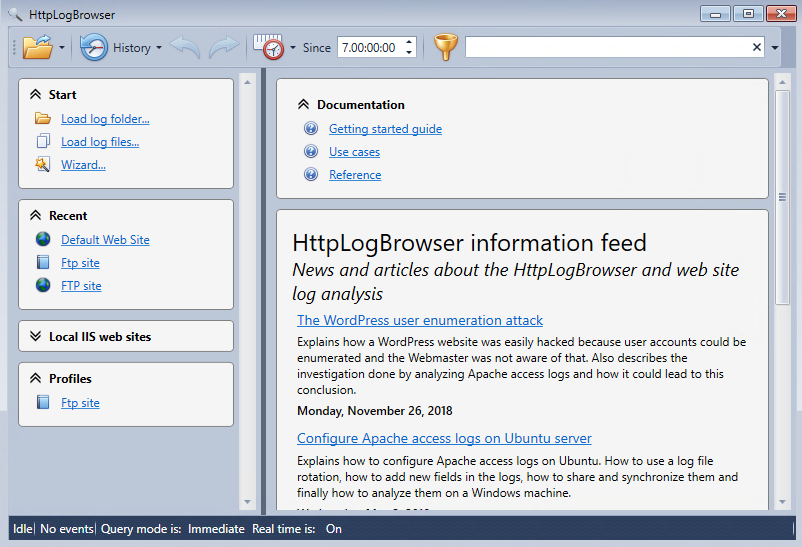The image size is (802, 547).
Task: Collapse the Recent section
Action: (36, 216)
